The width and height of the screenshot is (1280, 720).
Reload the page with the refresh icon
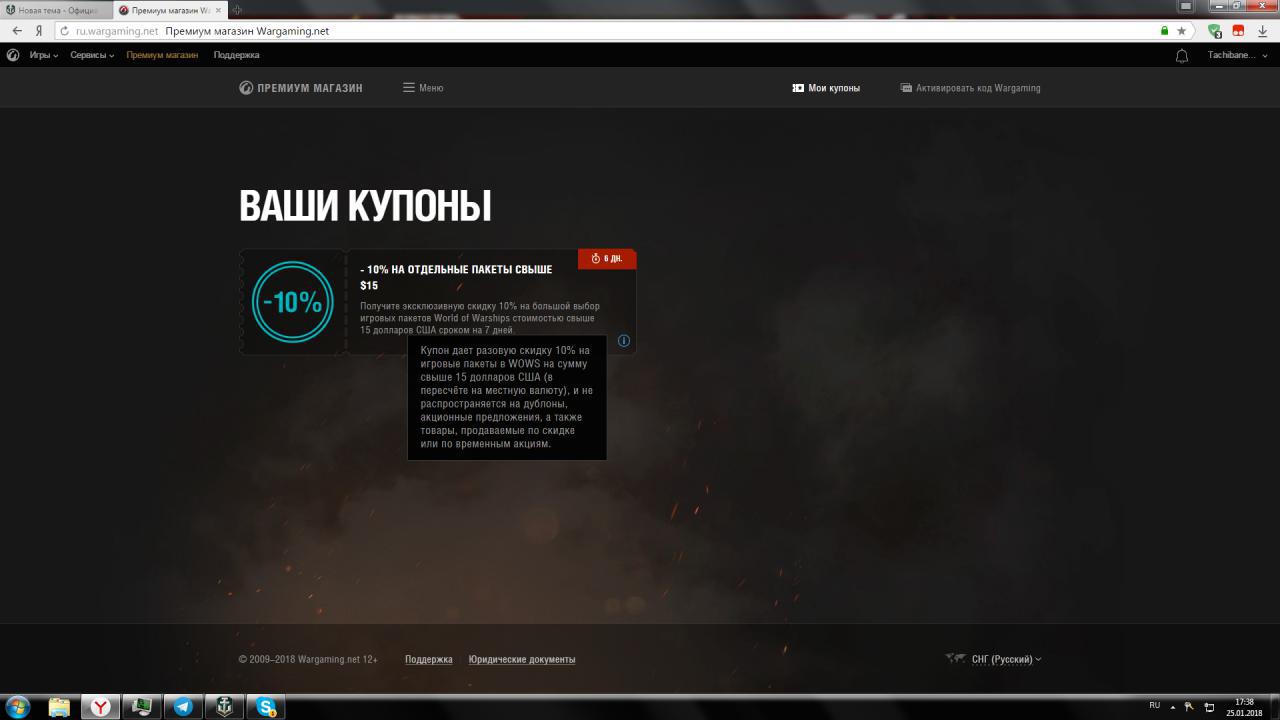(x=66, y=31)
